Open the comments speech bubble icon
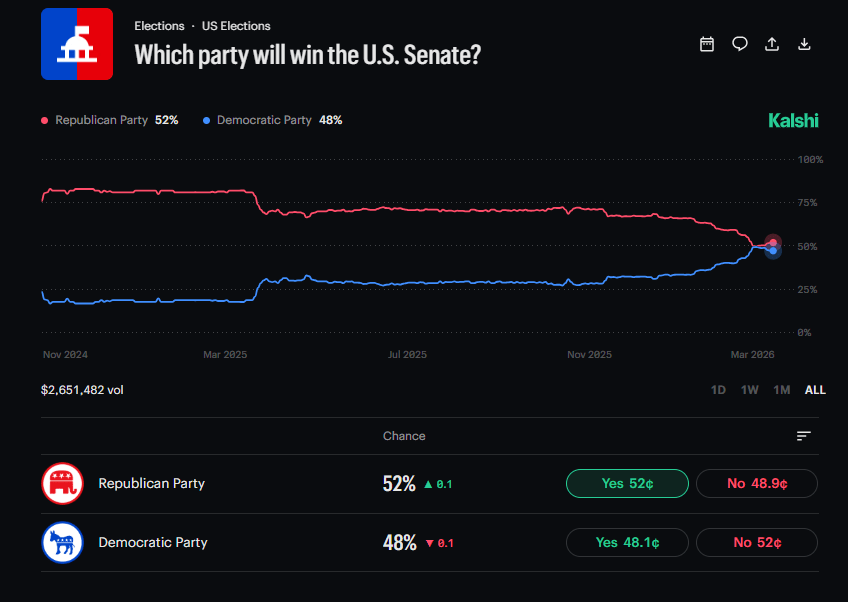The width and height of the screenshot is (848, 602). click(x=740, y=44)
